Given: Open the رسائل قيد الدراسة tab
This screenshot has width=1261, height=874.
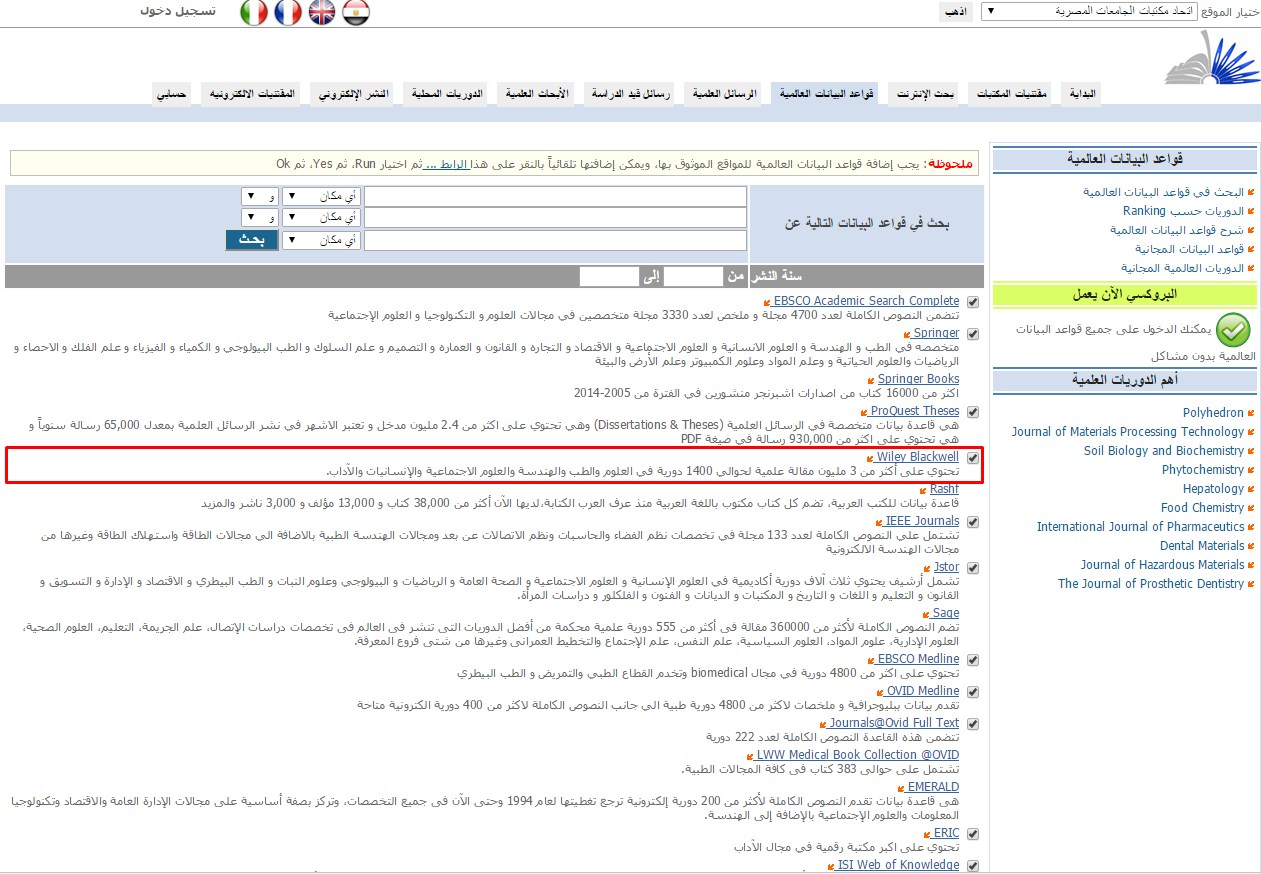Looking at the screenshot, I should coord(629,94).
